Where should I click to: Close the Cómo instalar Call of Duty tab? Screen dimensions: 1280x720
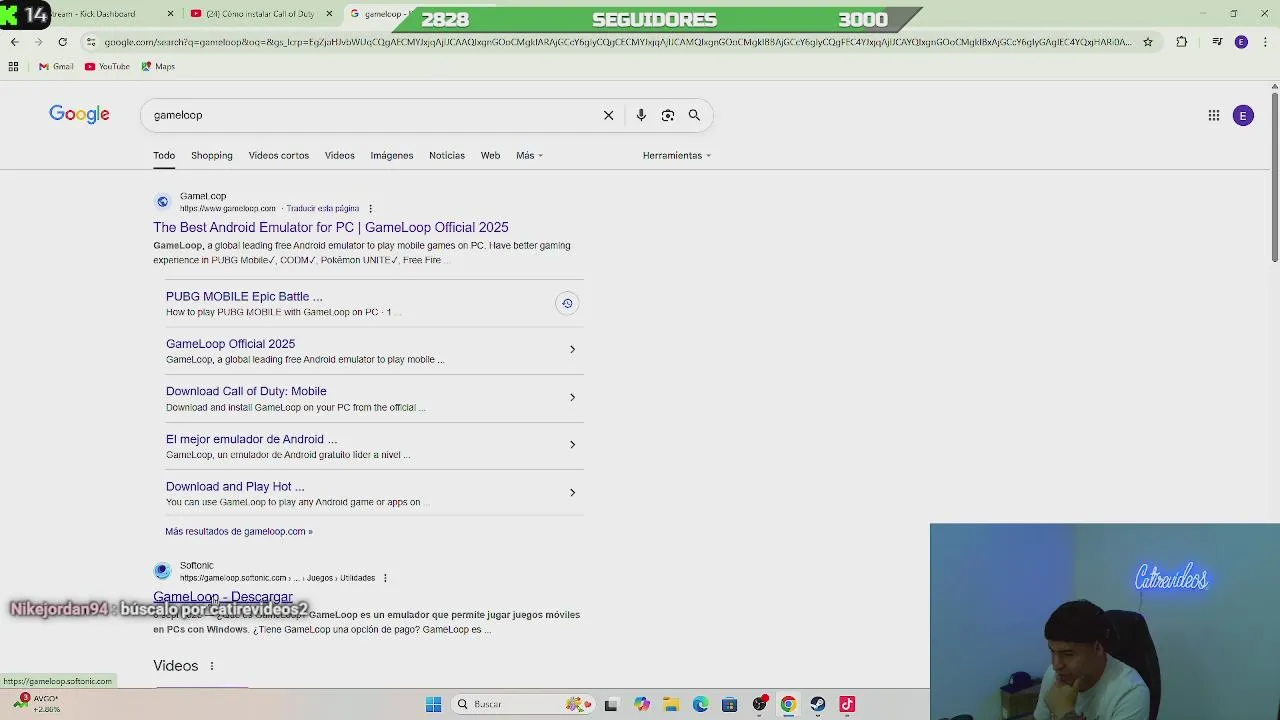(329, 14)
